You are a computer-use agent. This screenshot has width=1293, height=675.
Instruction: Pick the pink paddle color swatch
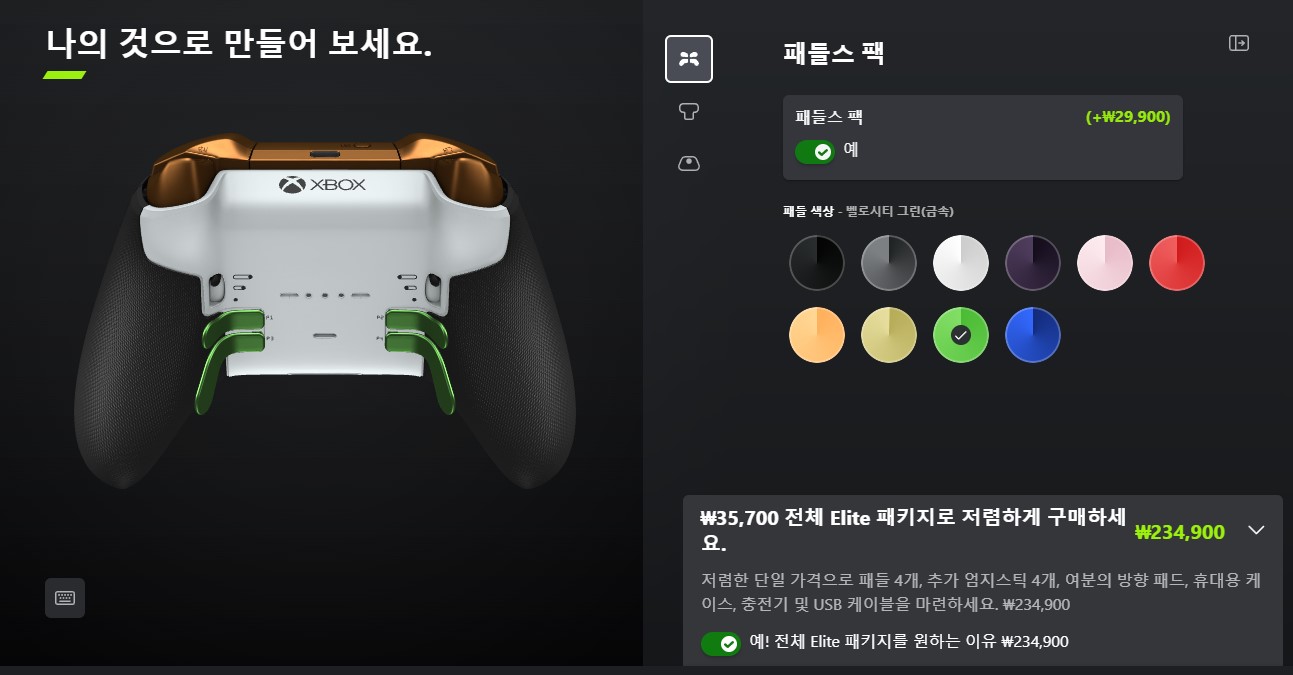(1105, 263)
